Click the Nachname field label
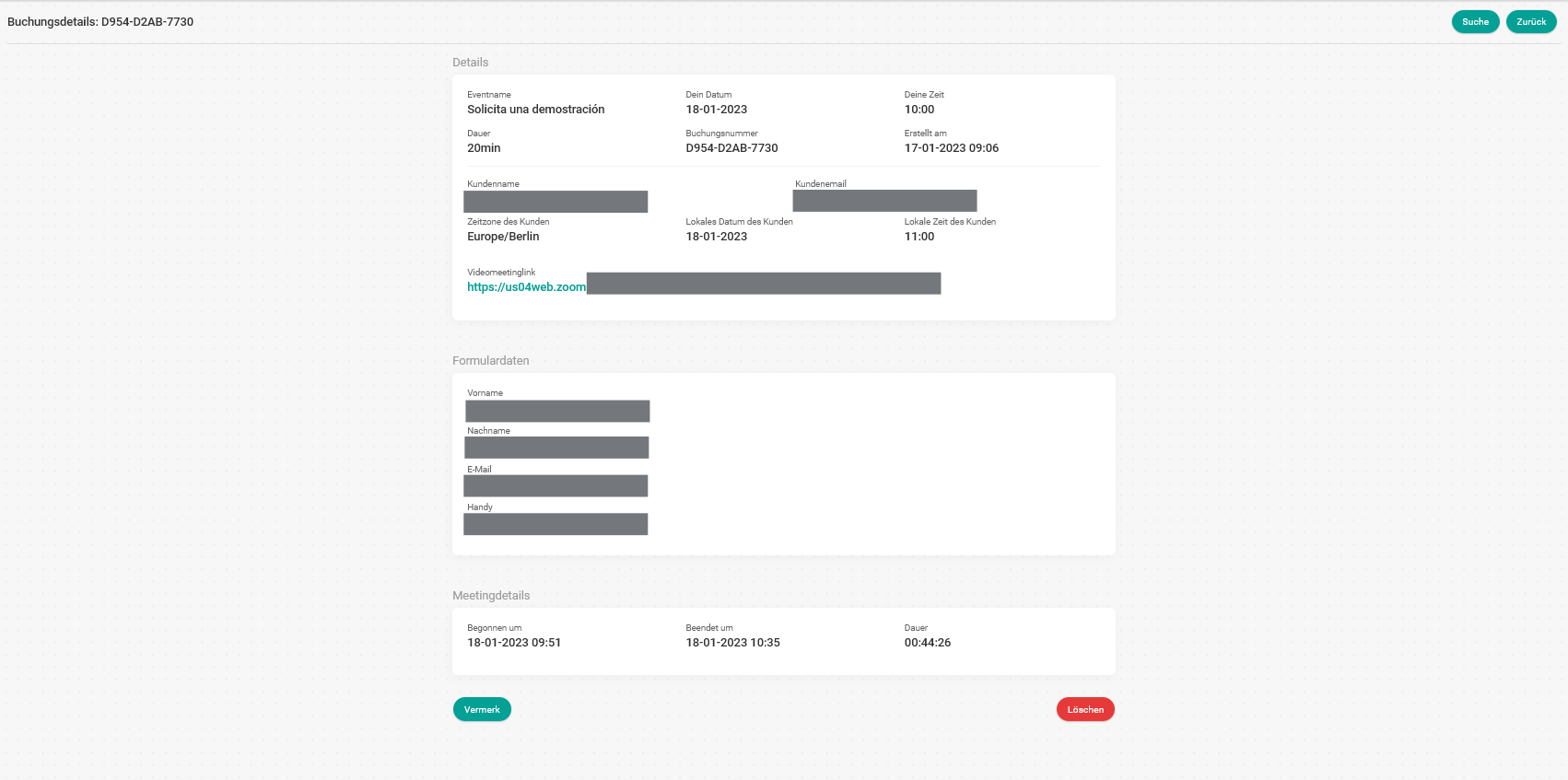1568x780 pixels. click(488, 431)
